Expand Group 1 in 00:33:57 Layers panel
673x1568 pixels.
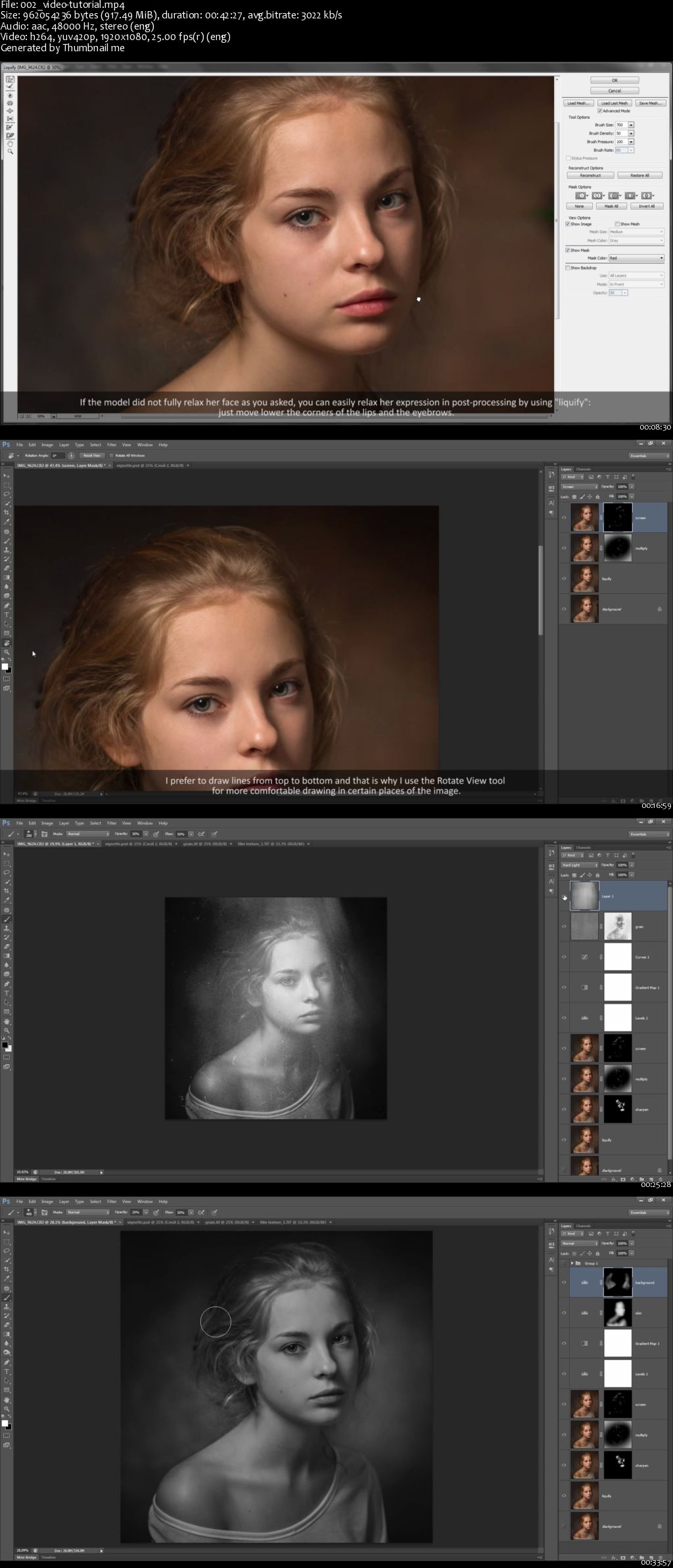[572, 1263]
